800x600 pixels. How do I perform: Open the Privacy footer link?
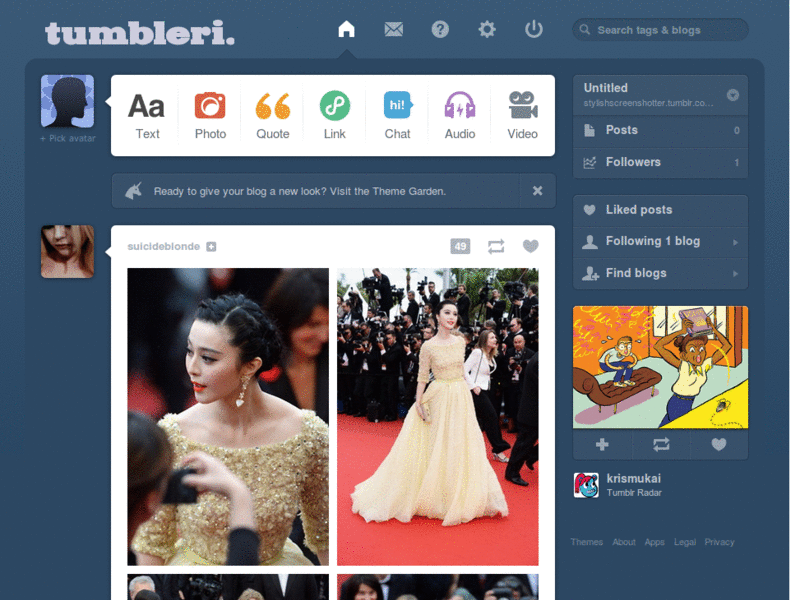point(719,542)
